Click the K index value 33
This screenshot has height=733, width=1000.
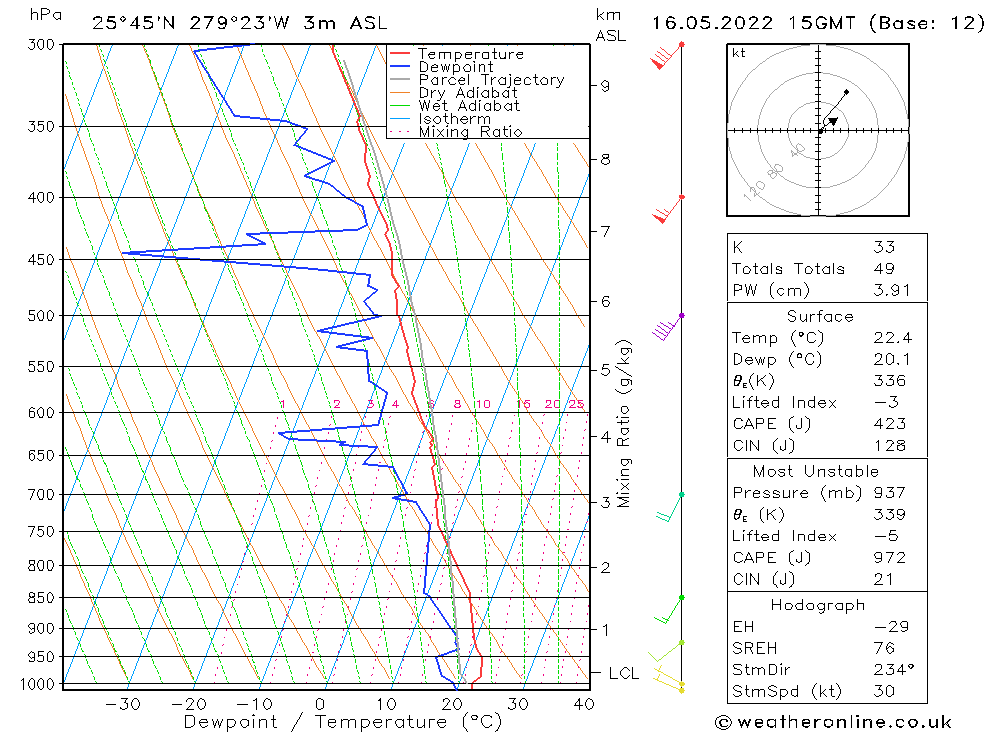pyautogui.click(x=885, y=247)
